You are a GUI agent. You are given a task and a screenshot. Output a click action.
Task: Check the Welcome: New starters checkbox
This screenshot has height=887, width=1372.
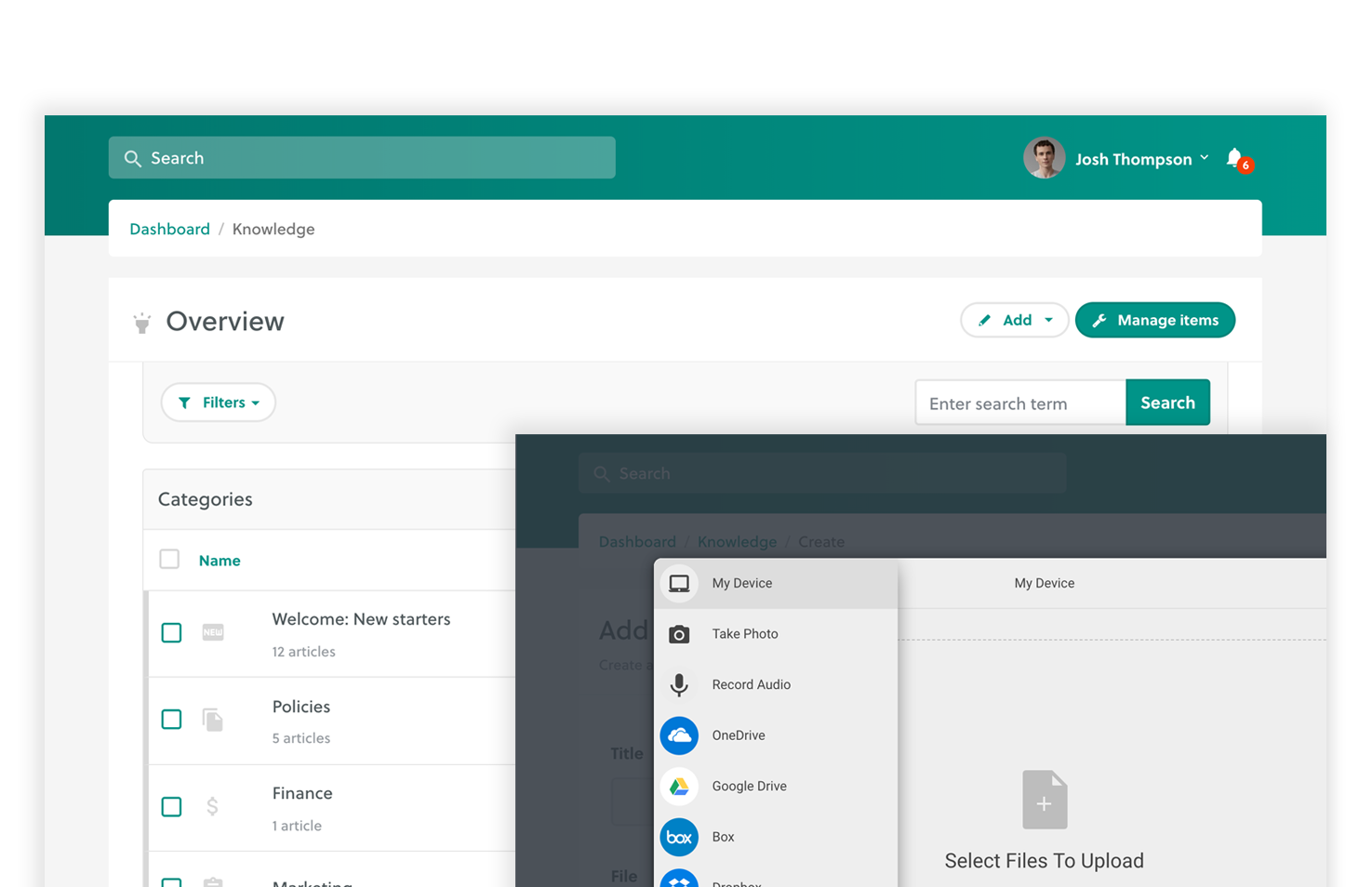pos(171,633)
